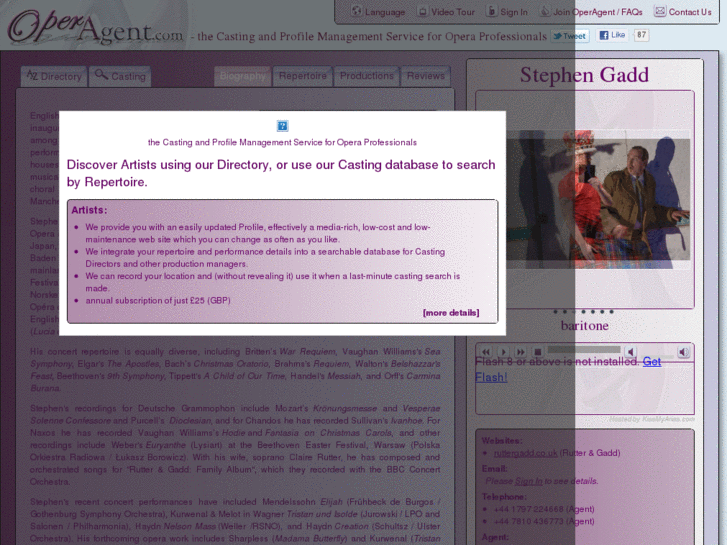
Task: Click the volume up speaker icon
Action: click(x=684, y=352)
